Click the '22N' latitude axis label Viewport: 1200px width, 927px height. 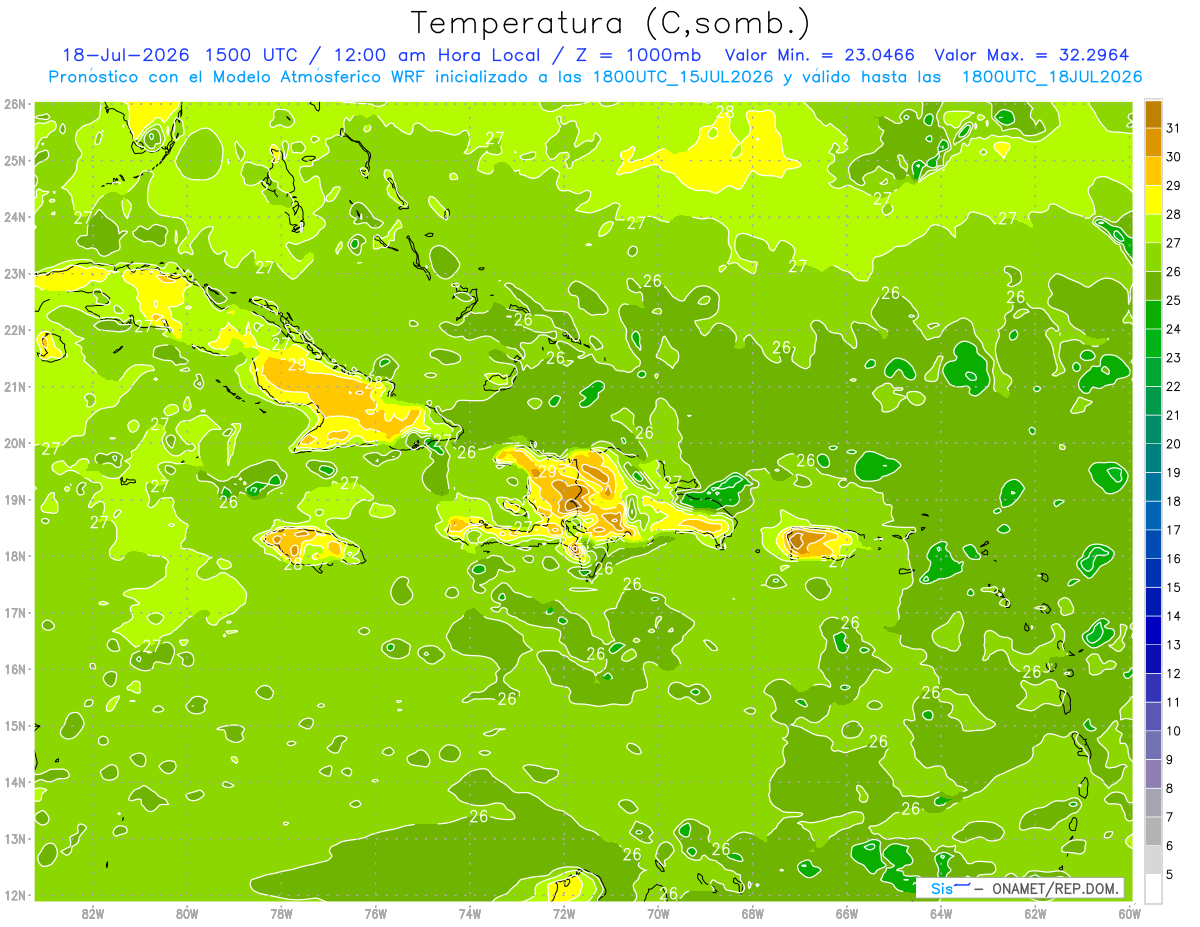click(14, 330)
